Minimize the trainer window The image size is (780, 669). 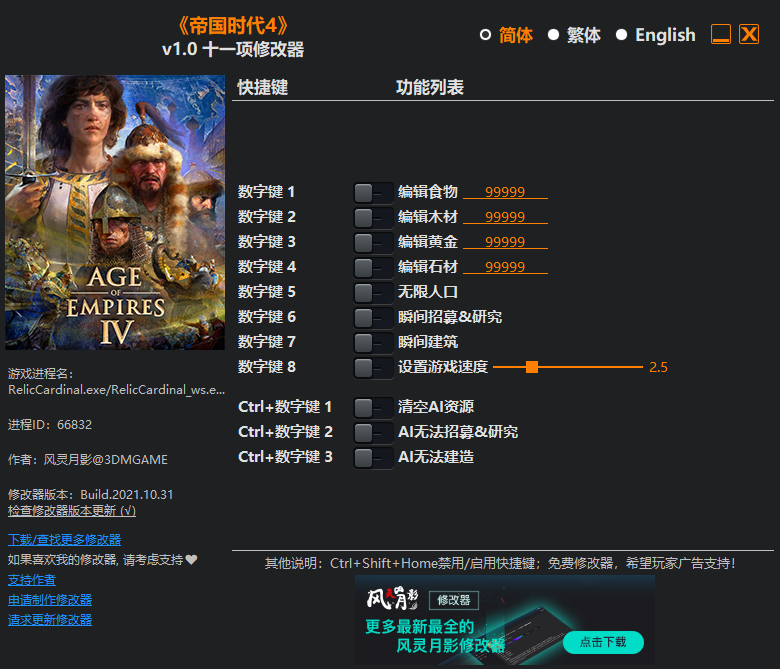click(x=721, y=35)
